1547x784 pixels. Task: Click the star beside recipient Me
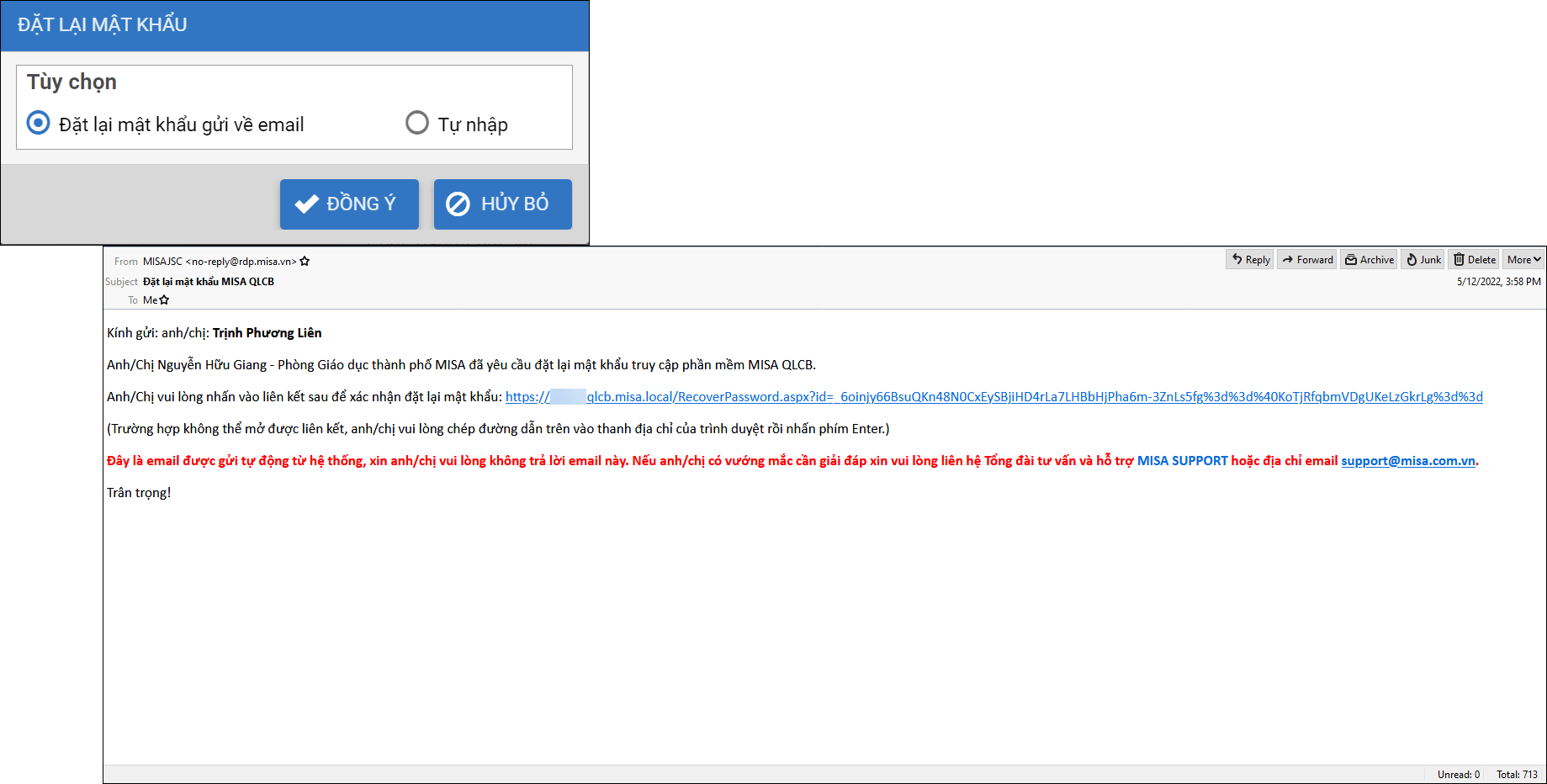[164, 300]
